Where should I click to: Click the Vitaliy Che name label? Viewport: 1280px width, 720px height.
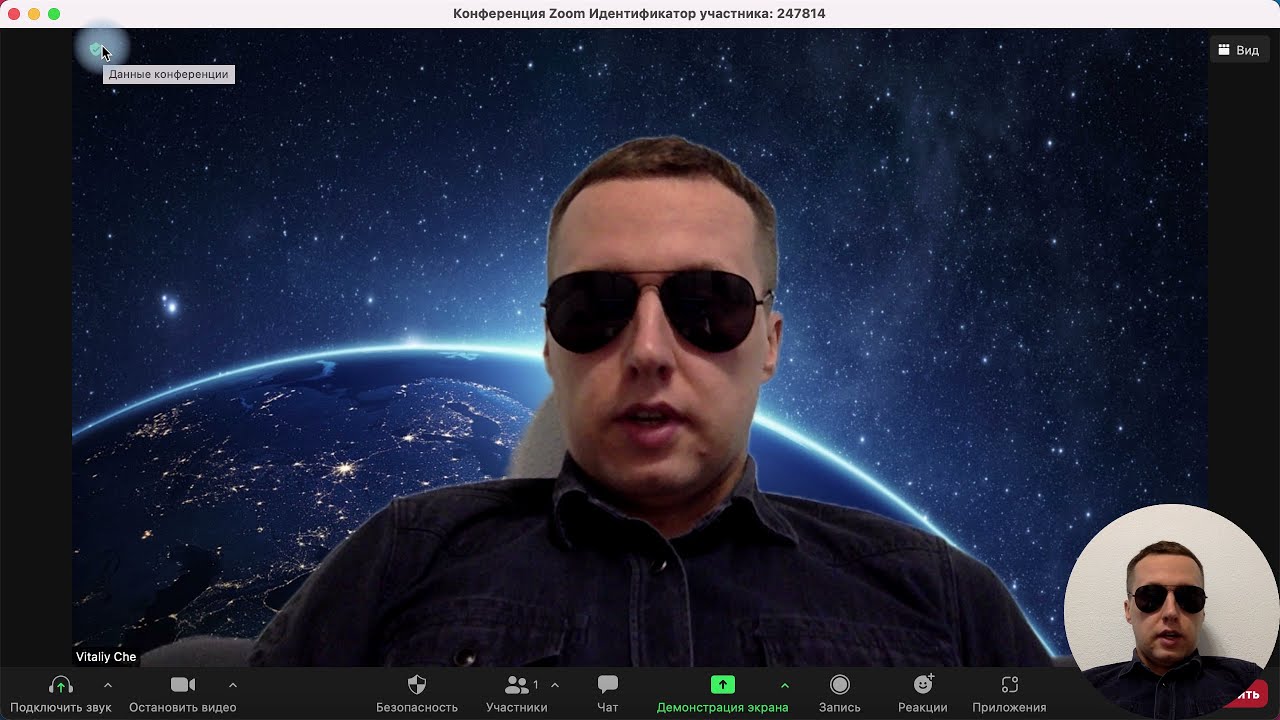[106, 657]
